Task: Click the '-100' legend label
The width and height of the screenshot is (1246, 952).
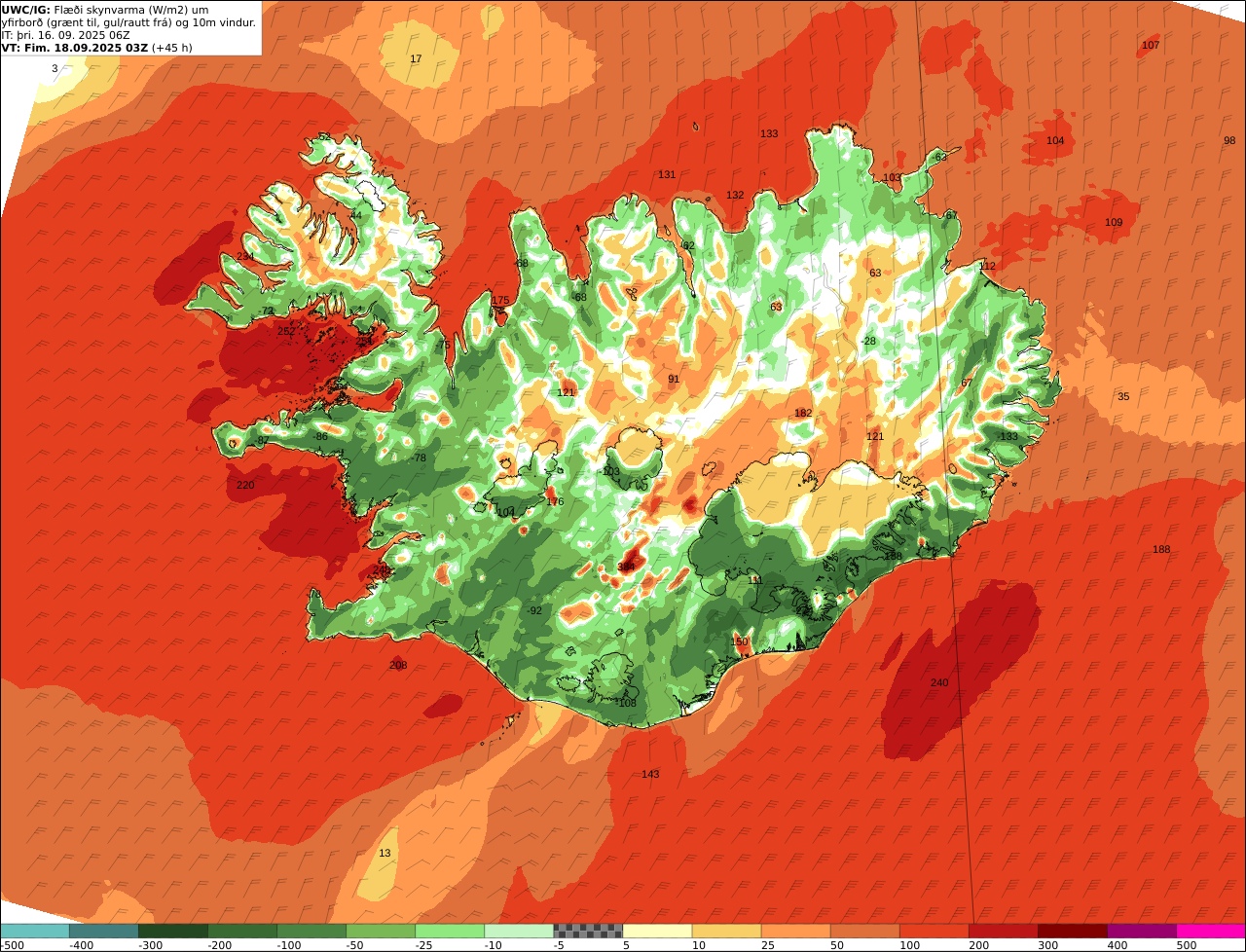Action: [287, 944]
